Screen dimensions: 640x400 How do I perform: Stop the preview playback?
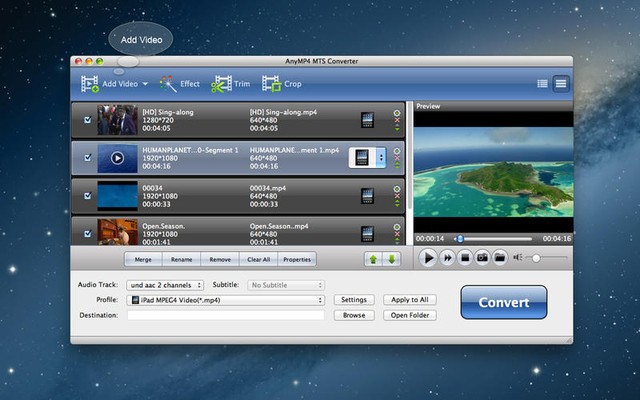pos(465,257)
